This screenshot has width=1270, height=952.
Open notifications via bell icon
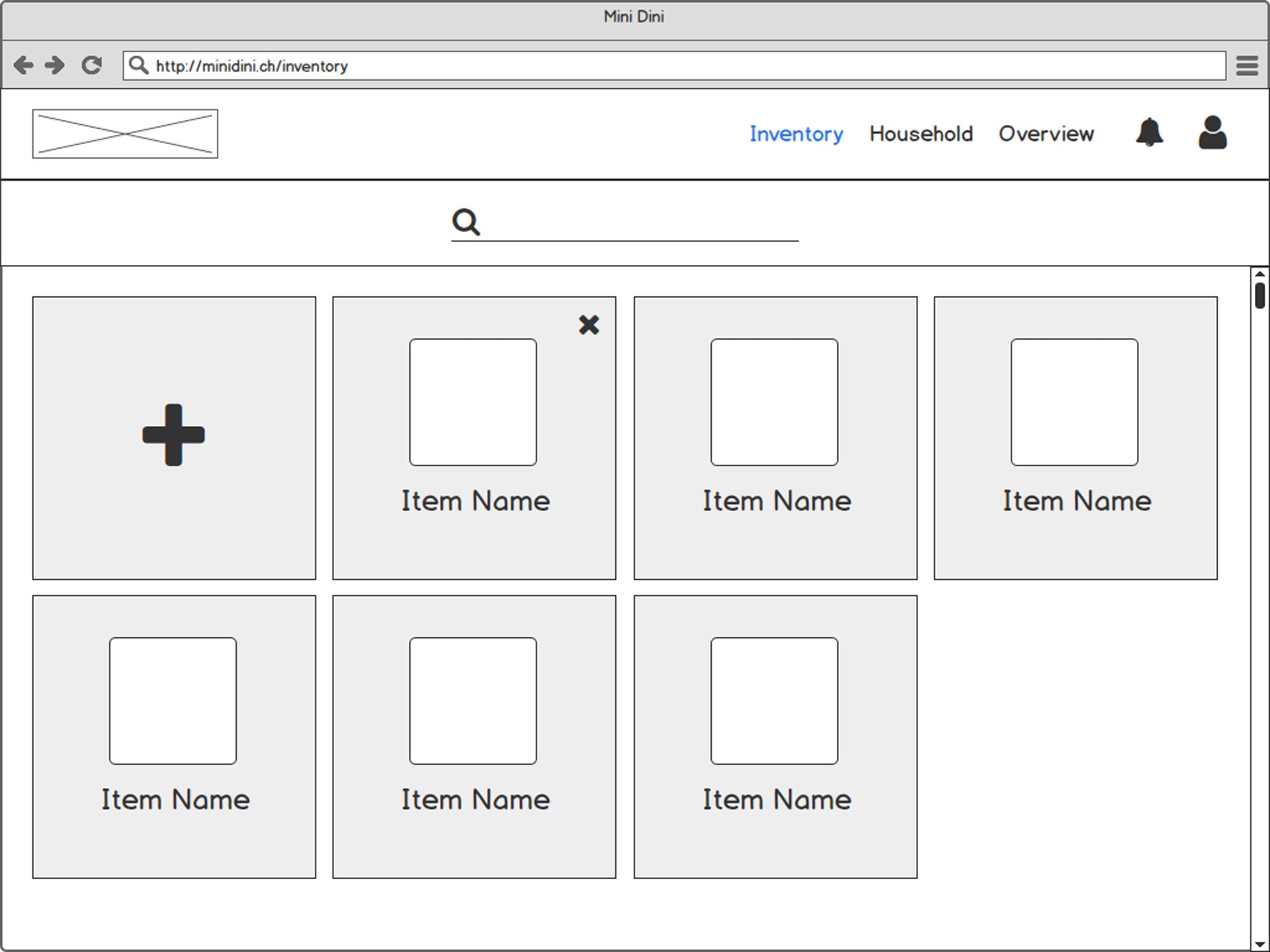(x=1150, y=133)
